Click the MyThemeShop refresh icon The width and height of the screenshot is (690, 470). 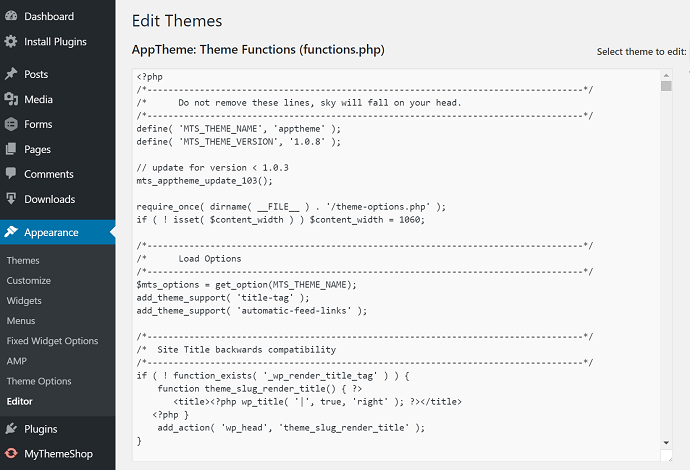[x=11, y=453]
